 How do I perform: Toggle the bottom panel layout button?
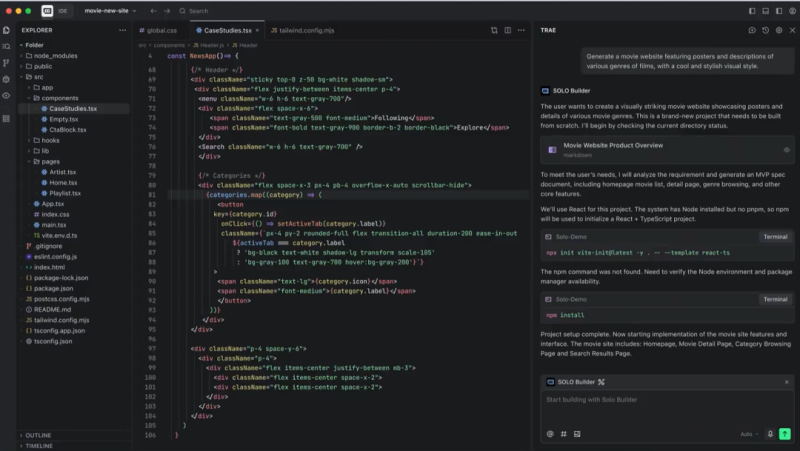765,11
